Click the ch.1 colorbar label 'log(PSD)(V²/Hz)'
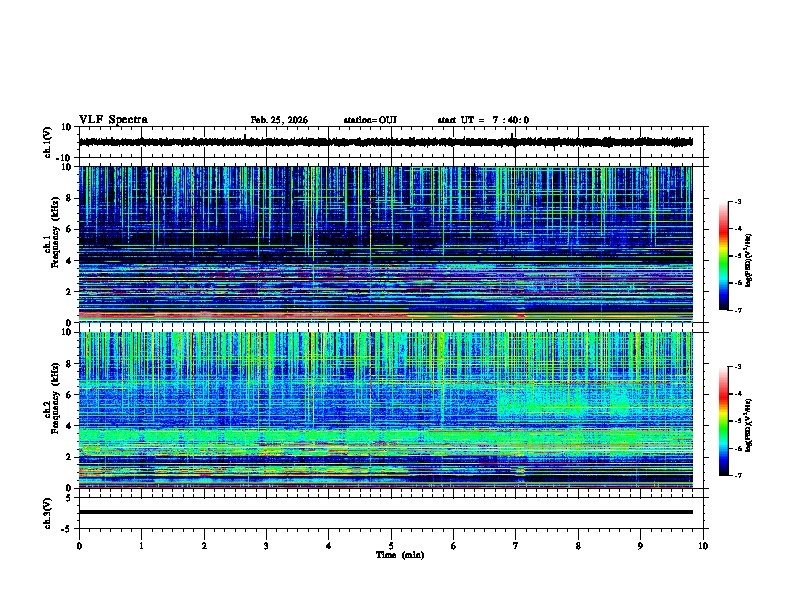The width and height of the screenshot is (792, 612). coord(749,260)
